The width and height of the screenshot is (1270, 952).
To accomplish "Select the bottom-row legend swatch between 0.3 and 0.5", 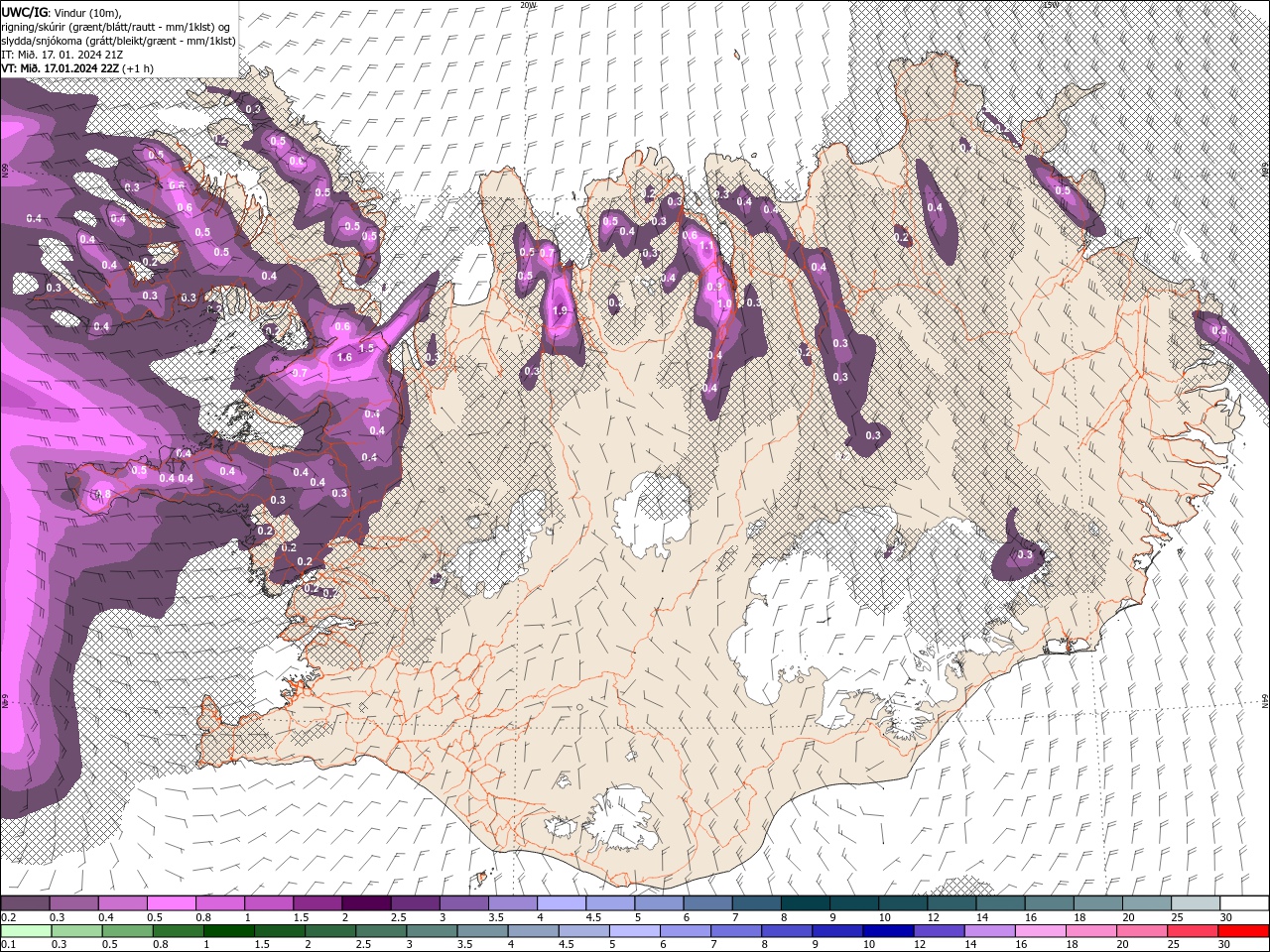I will click(76, 930).
